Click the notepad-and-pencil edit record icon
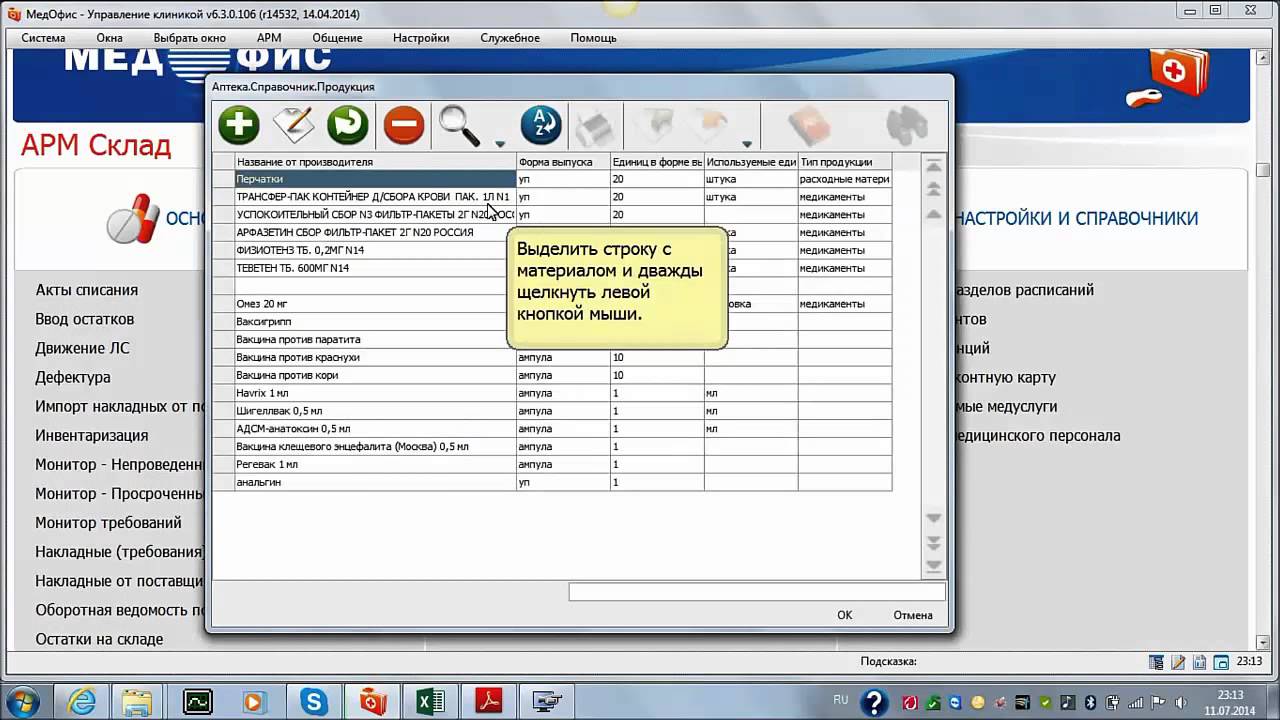Image resolution: width=1280 pixels, height=720 pixels. click(293, 126)
